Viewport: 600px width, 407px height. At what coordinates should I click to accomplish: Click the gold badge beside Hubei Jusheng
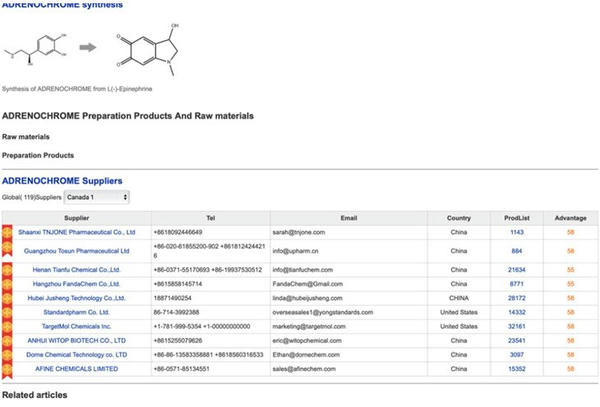point(7,298)
